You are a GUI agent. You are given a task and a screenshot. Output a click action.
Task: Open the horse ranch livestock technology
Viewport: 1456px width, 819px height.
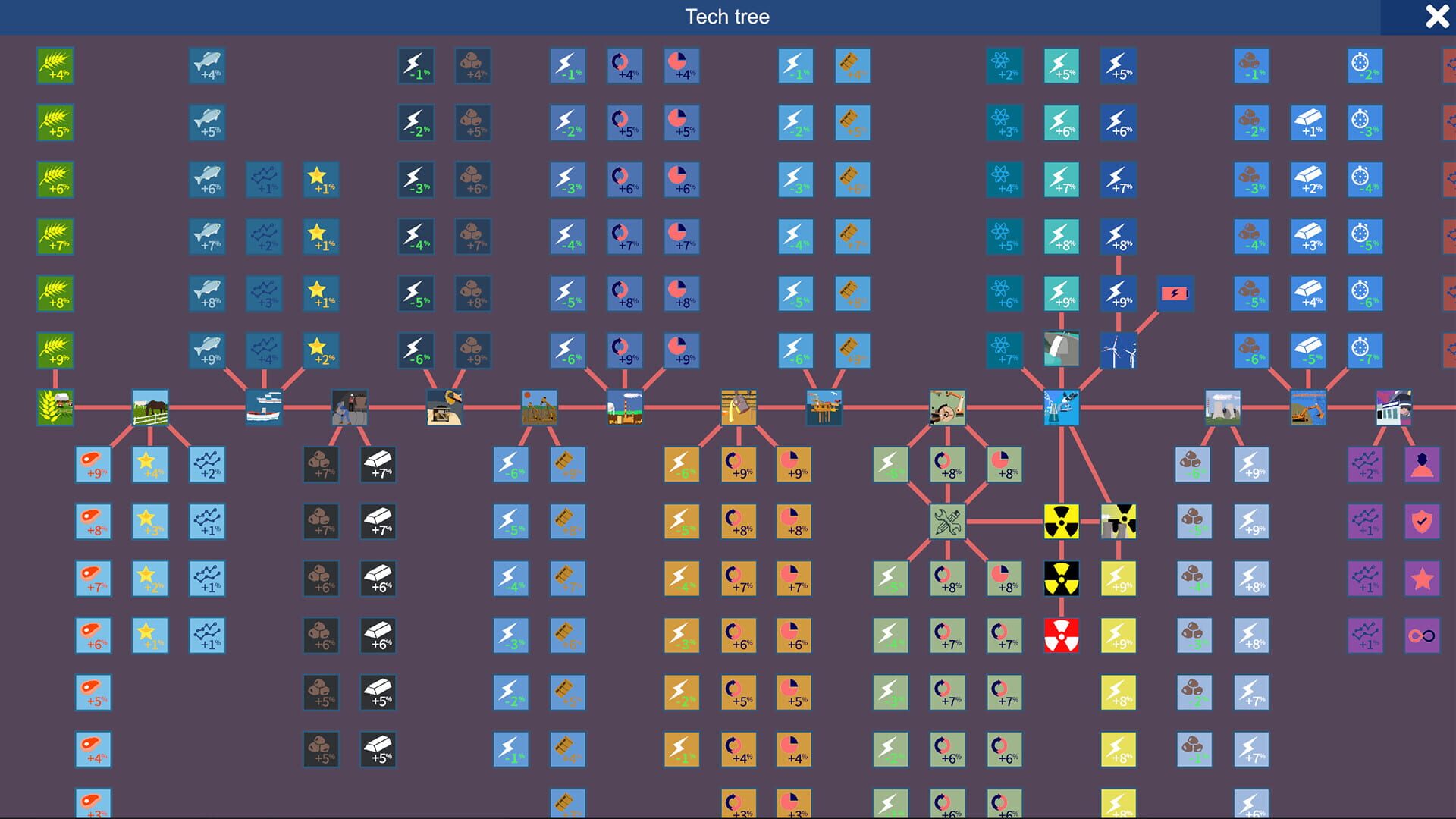(149, 407)
